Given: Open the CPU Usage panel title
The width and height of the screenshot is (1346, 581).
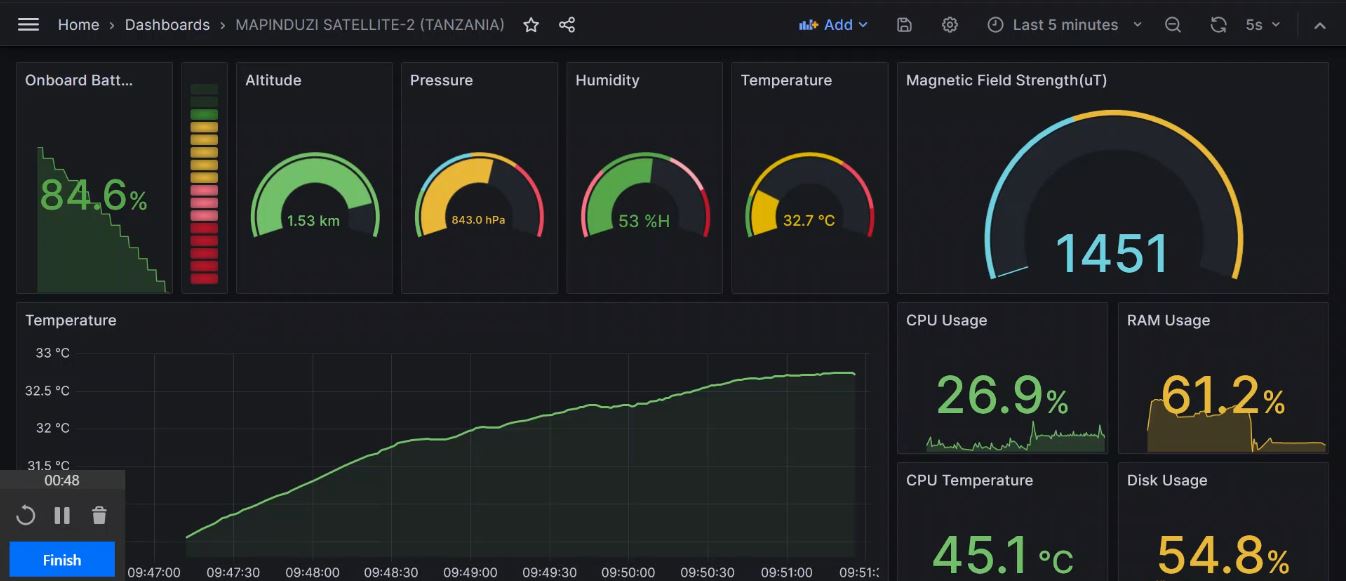Looking at the screenshot, I should pyautogui.click(x=946, y=320).
